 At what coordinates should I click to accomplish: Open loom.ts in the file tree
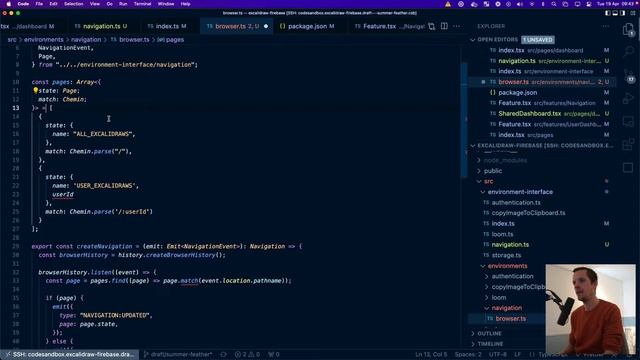tap(502, 234)
